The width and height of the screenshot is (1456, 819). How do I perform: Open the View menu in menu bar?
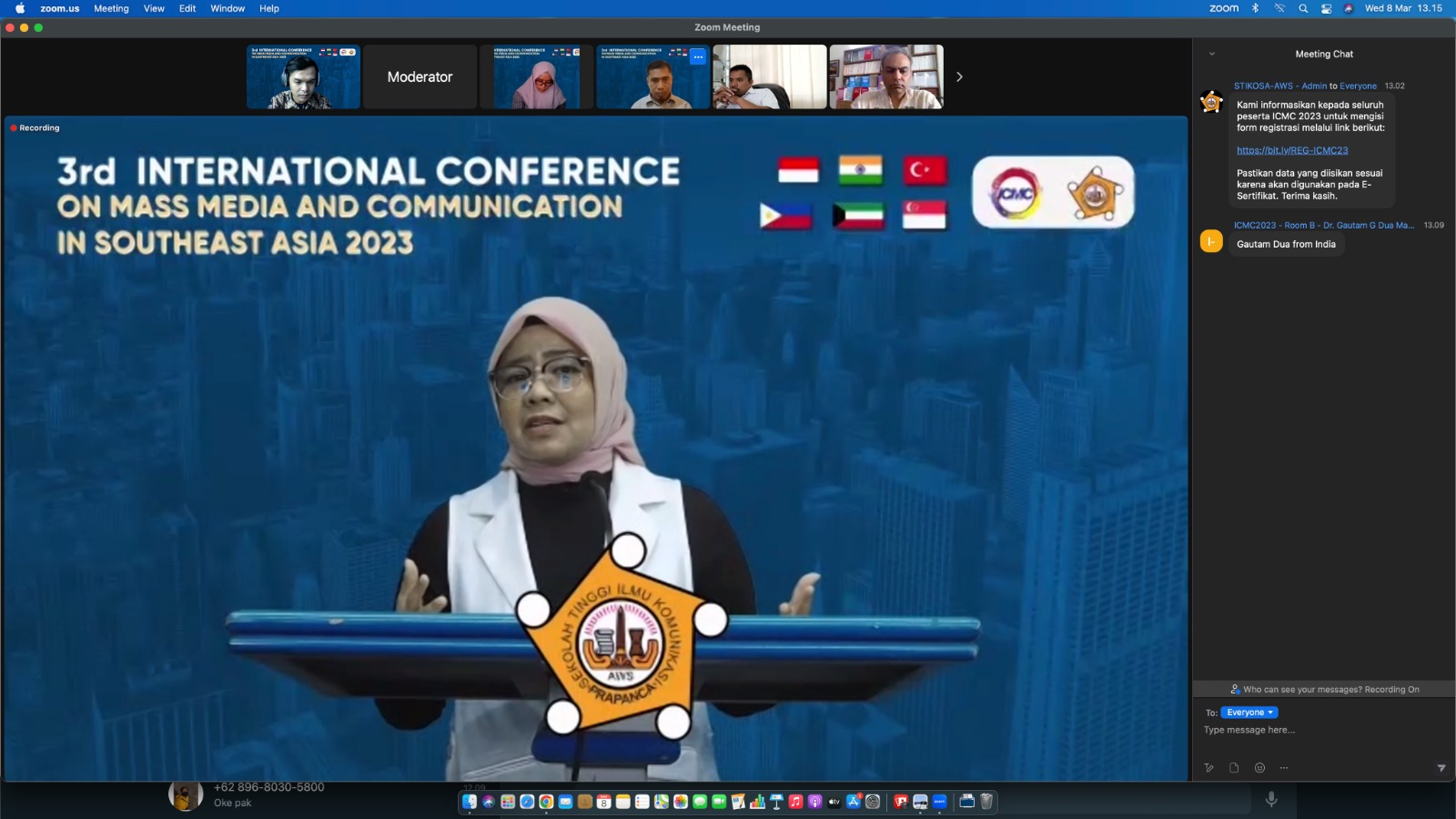(x=154, y=8)
